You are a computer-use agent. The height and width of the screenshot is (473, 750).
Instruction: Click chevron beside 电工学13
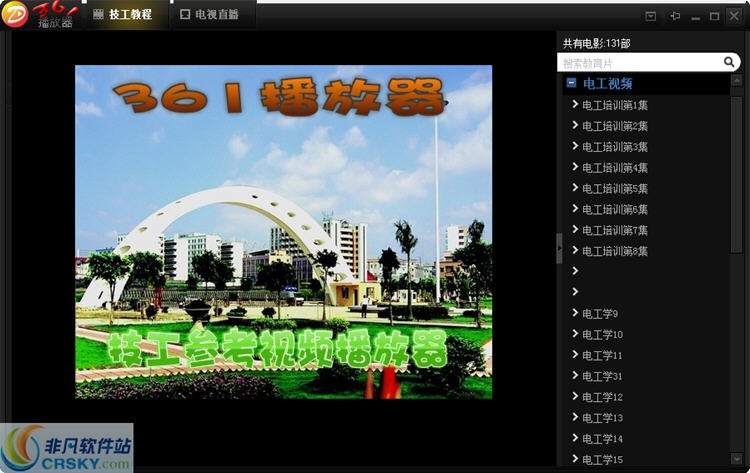575,417
